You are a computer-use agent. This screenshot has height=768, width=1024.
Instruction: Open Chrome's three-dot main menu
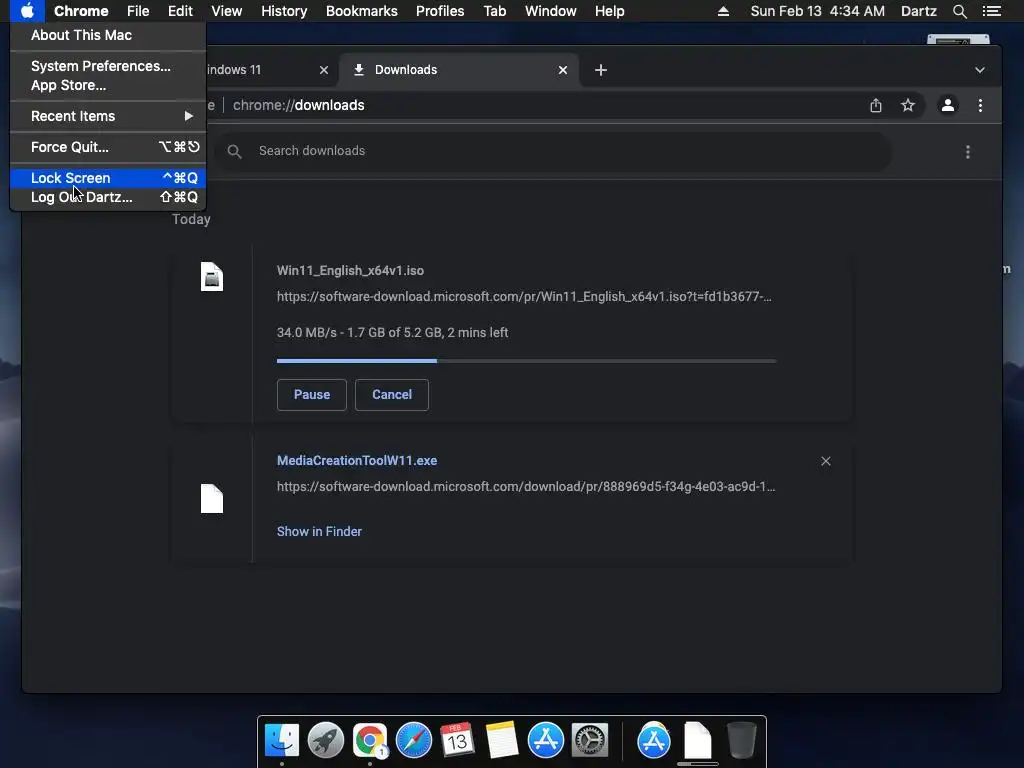pos(980,105)
